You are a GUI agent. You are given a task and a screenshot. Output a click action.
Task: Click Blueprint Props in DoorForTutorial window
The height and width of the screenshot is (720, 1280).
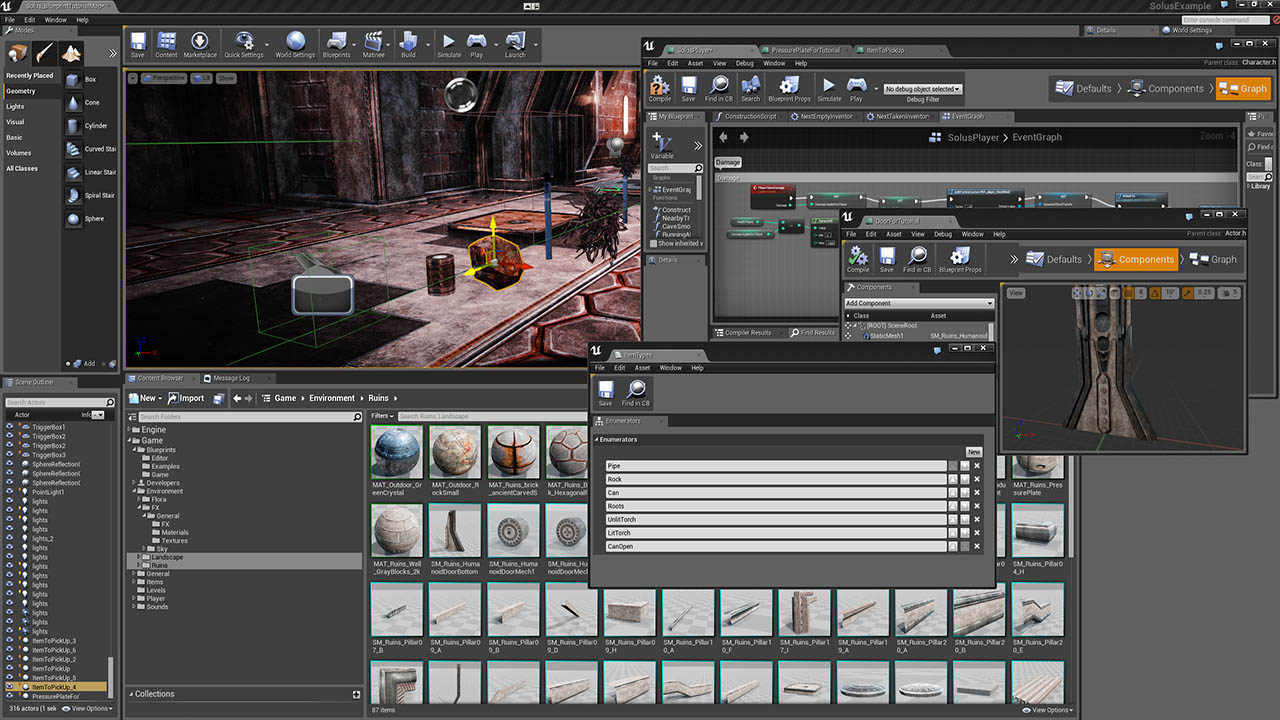pyautogui.click(x=959, y=259)
